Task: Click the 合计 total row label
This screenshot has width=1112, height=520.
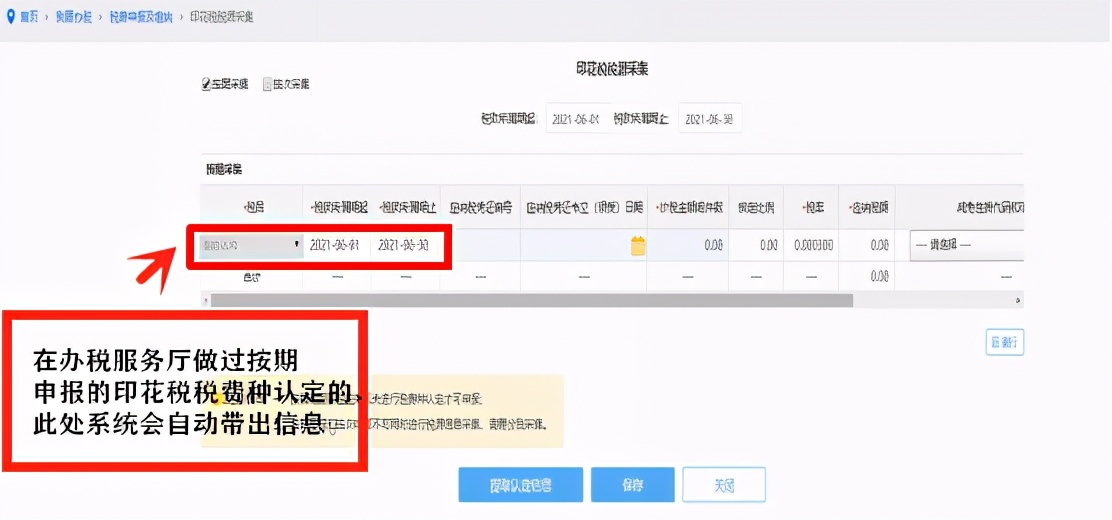Action: [x=252, y=277]
